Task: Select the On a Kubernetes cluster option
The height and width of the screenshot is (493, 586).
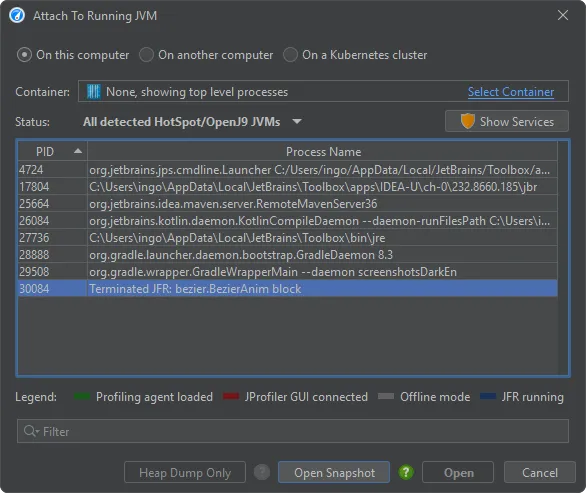Action: [x=355, y=55]
